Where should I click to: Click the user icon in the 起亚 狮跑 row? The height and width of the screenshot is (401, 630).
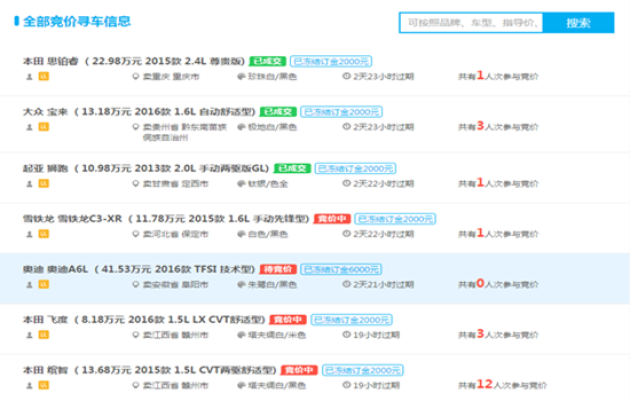tap(29, 184)
